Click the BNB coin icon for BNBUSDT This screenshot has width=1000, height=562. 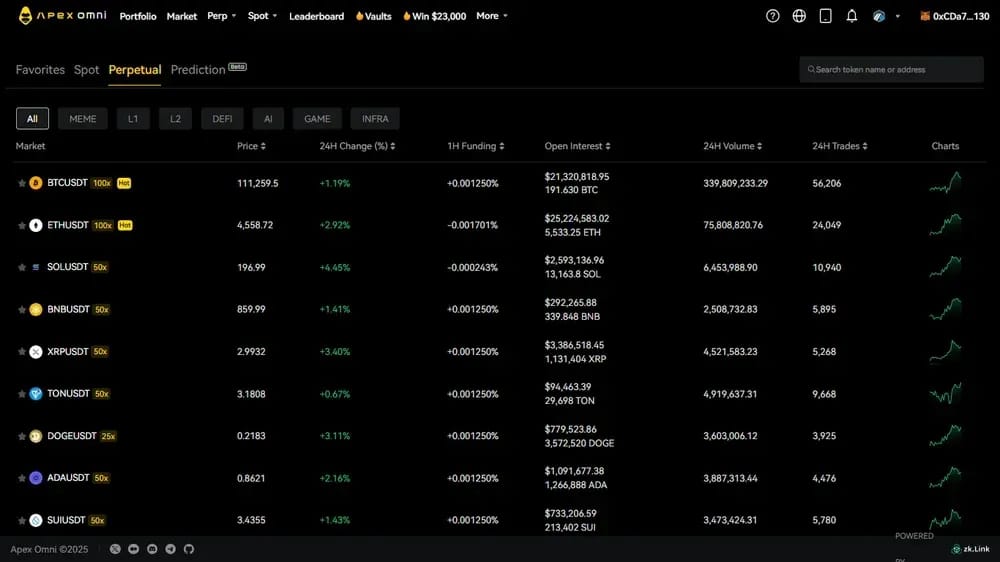click(x=36, y=309)
